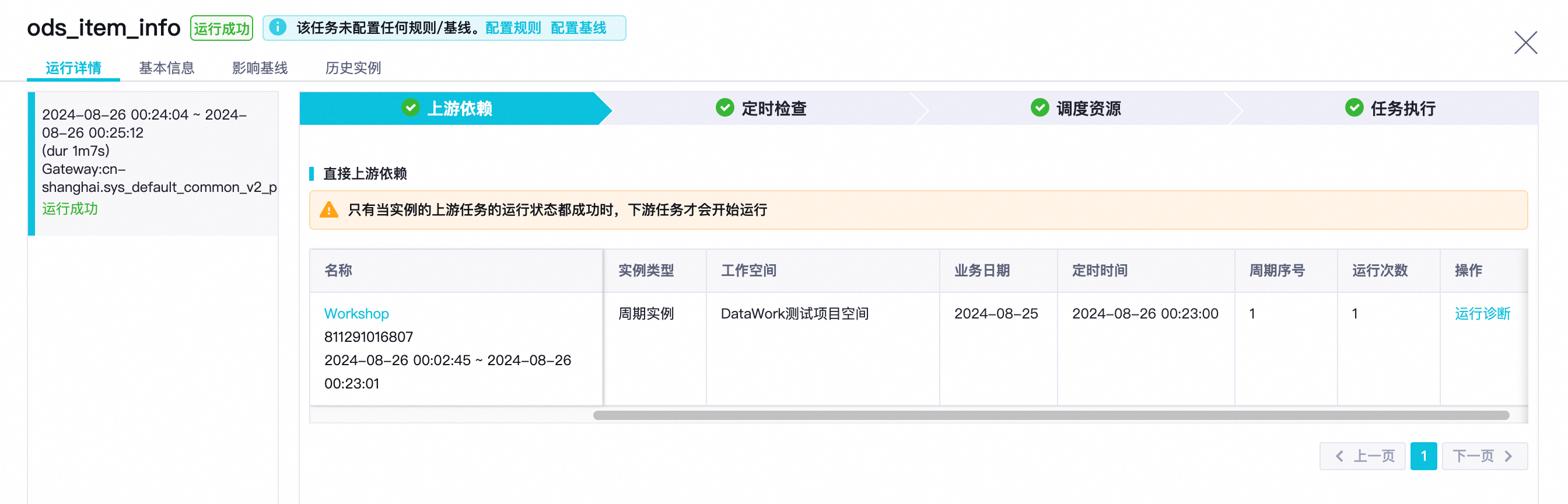Click the green check icon on 调度资源 step
The width and height of the screenshot is (1568, 504).
pos(1039,108)
